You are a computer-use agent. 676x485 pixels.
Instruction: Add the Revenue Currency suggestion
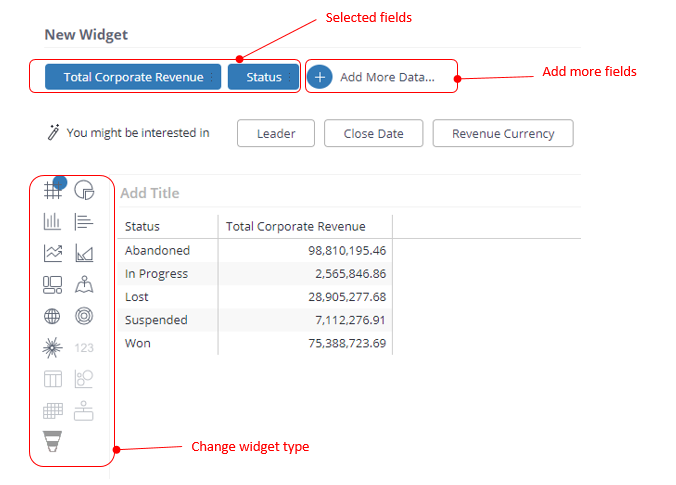(x=503, y=134)
